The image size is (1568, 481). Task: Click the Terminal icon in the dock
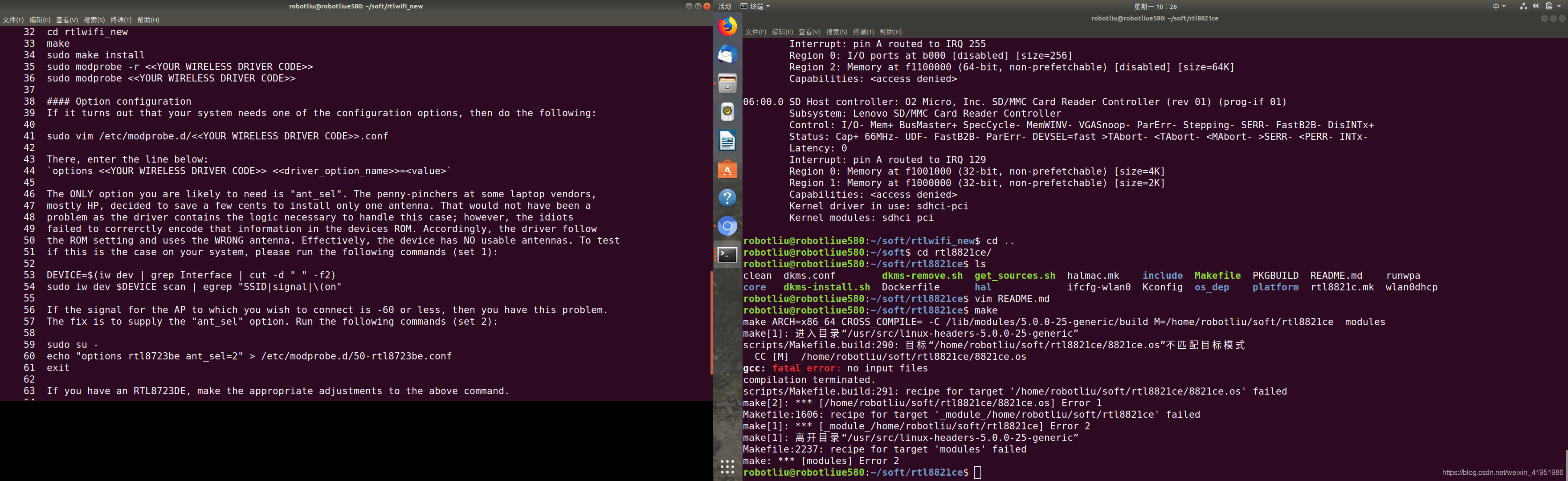[x=727, y=255]
